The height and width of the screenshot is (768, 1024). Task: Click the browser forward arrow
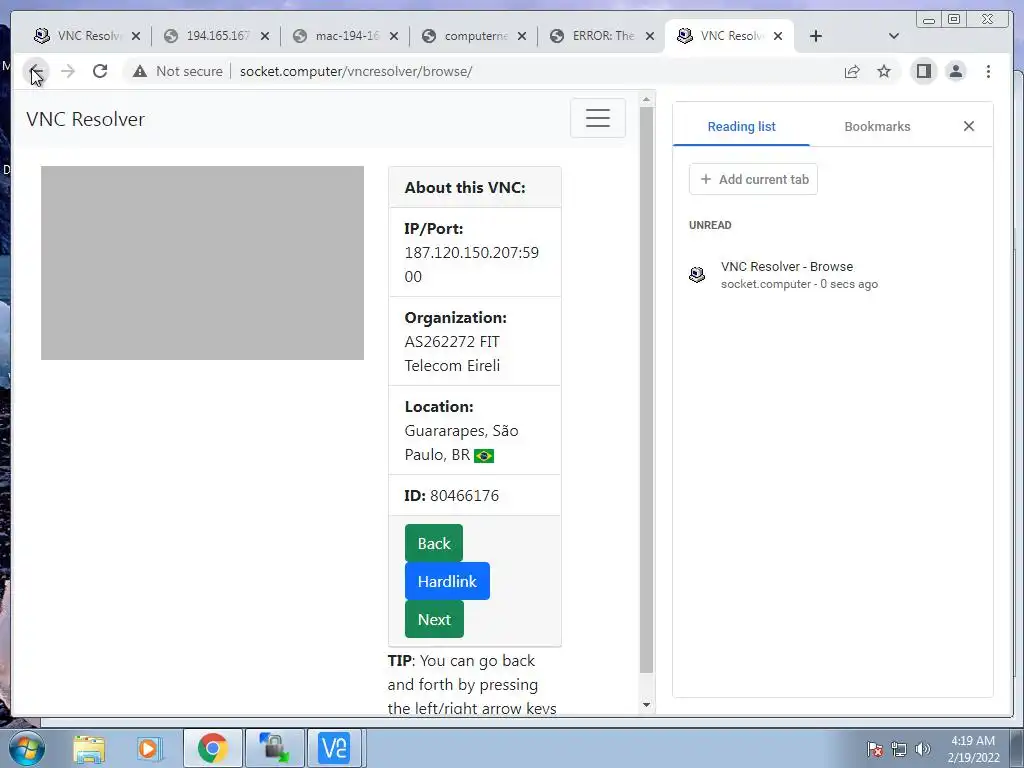point(68,71)
